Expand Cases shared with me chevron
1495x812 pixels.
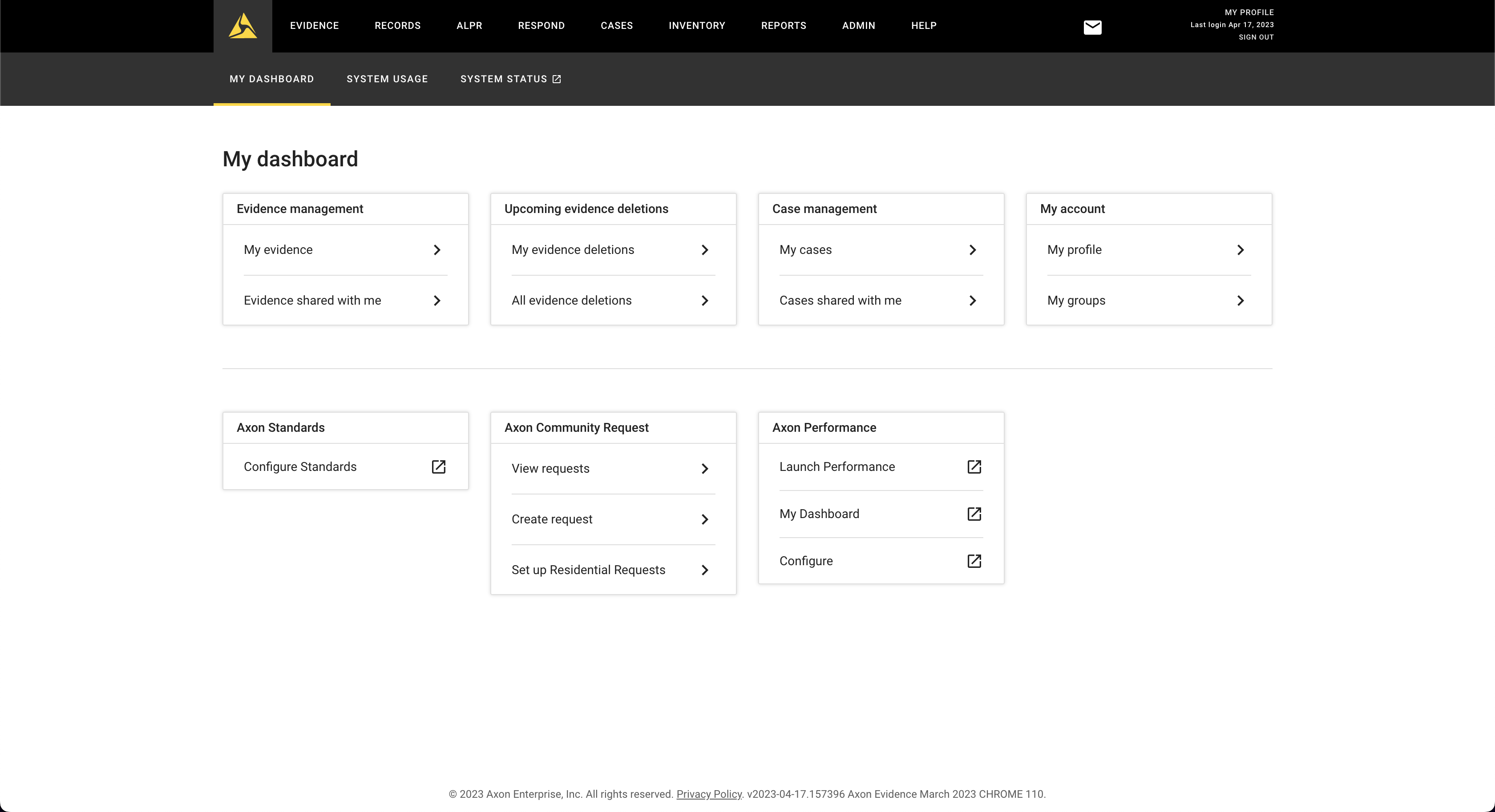(x=973, y=301)
